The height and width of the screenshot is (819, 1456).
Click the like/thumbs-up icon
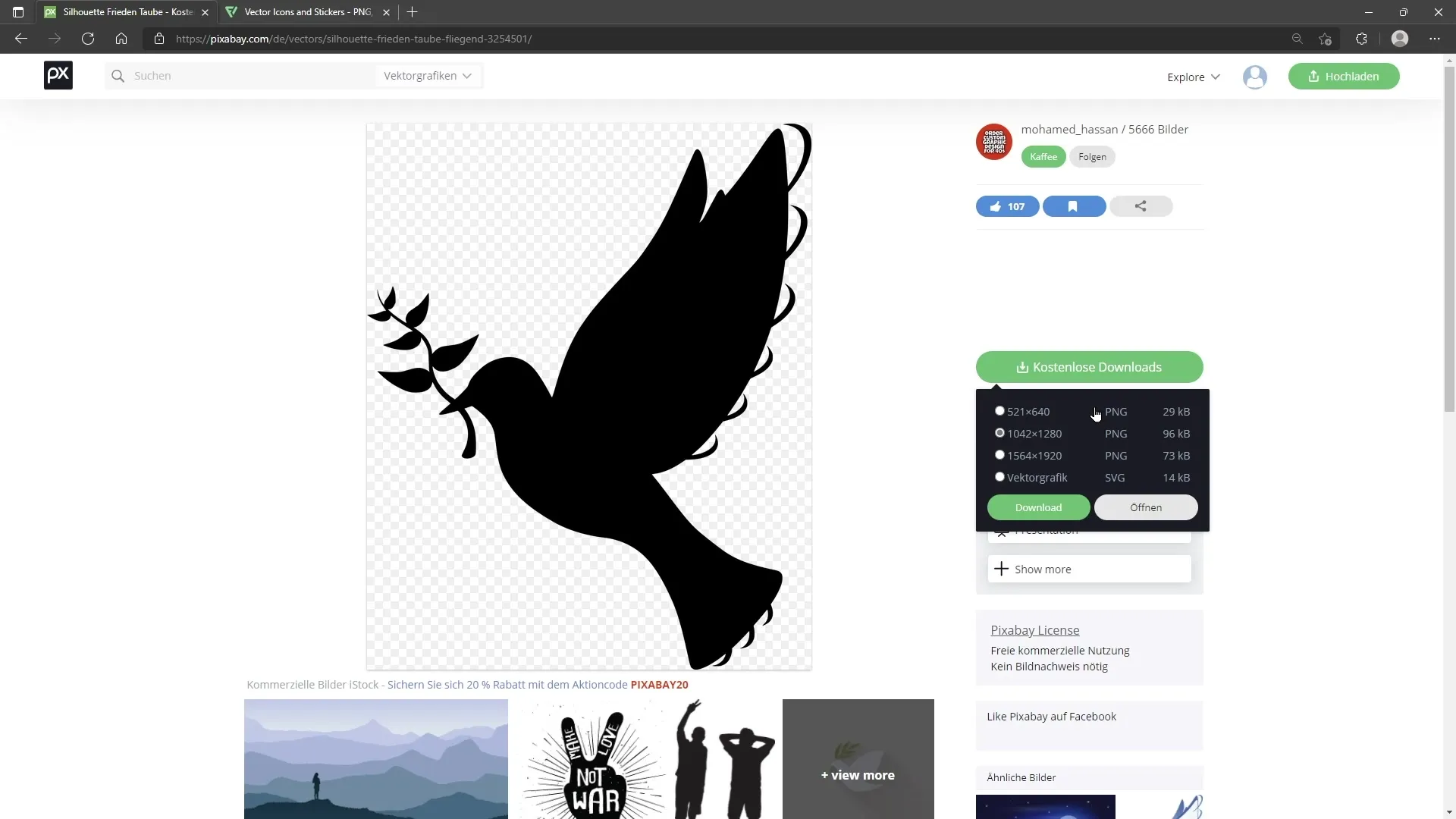point(998,206)
